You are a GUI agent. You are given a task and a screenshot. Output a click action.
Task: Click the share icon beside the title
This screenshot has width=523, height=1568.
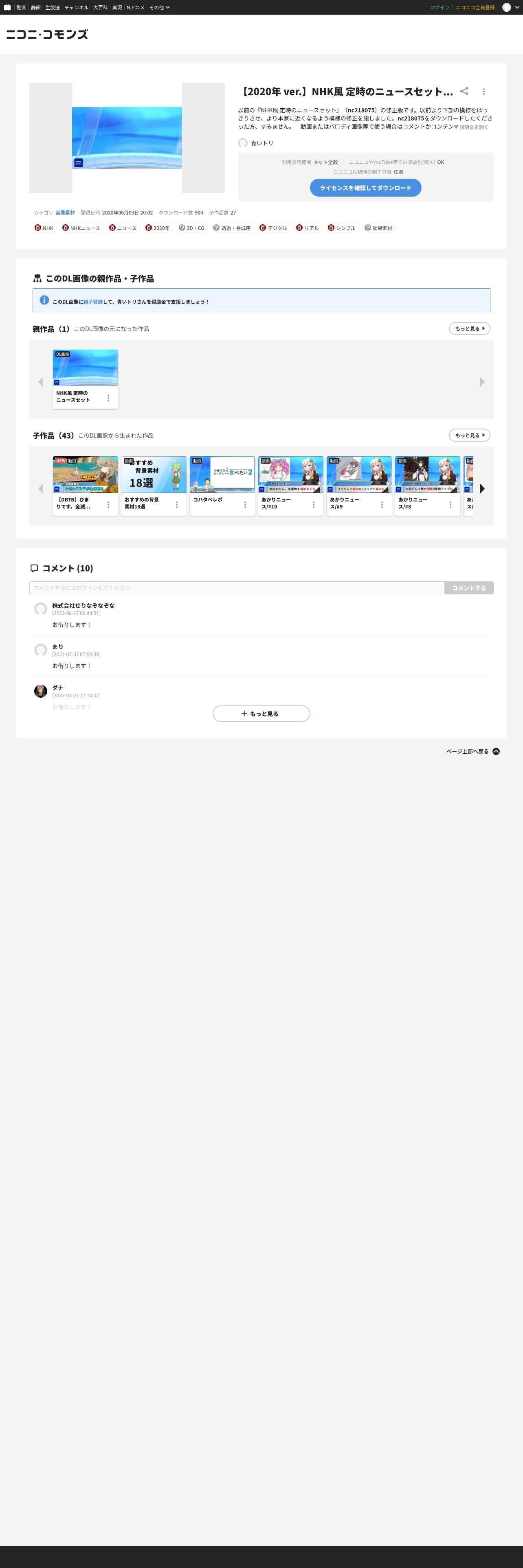(464, 91)
